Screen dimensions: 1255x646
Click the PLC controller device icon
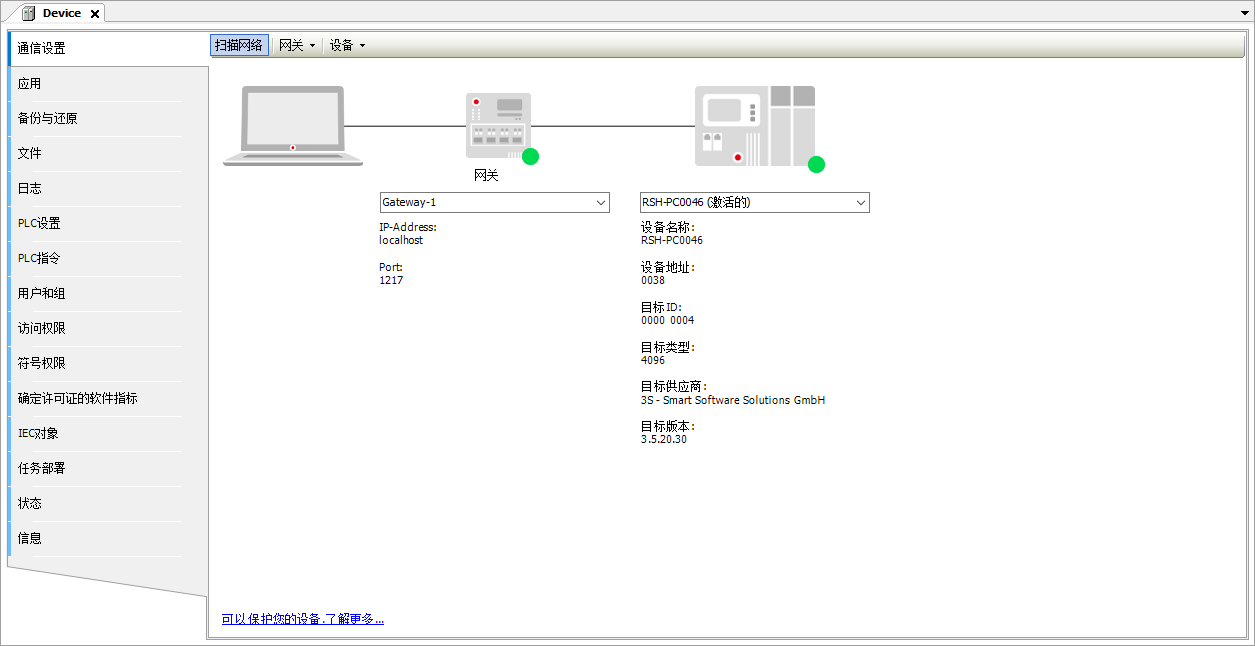[754, 125]
